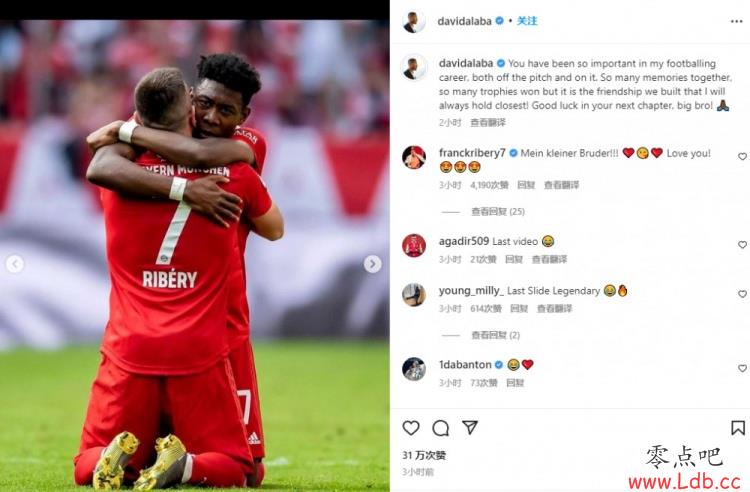
Task: Reply to agadir509's comment
Action: pyautogui.click(x=514, y=259)
